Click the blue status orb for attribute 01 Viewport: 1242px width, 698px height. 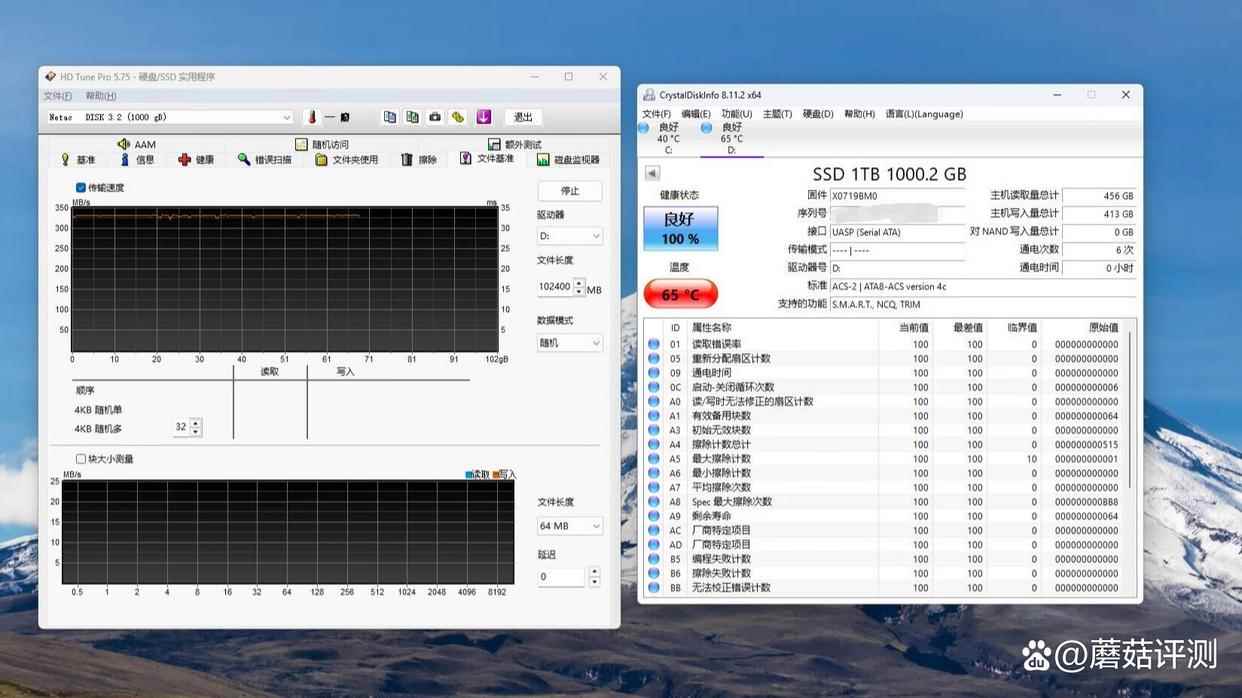[654, 344]
